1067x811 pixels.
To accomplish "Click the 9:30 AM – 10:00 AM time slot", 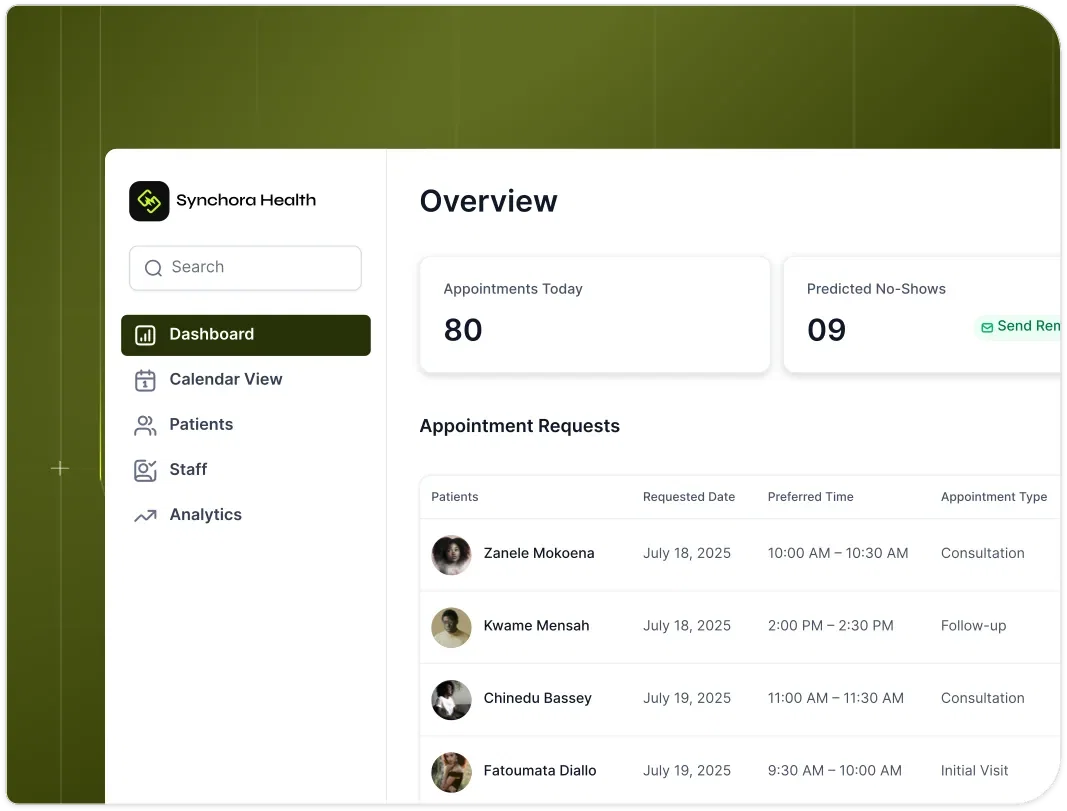I will (834, 770).
